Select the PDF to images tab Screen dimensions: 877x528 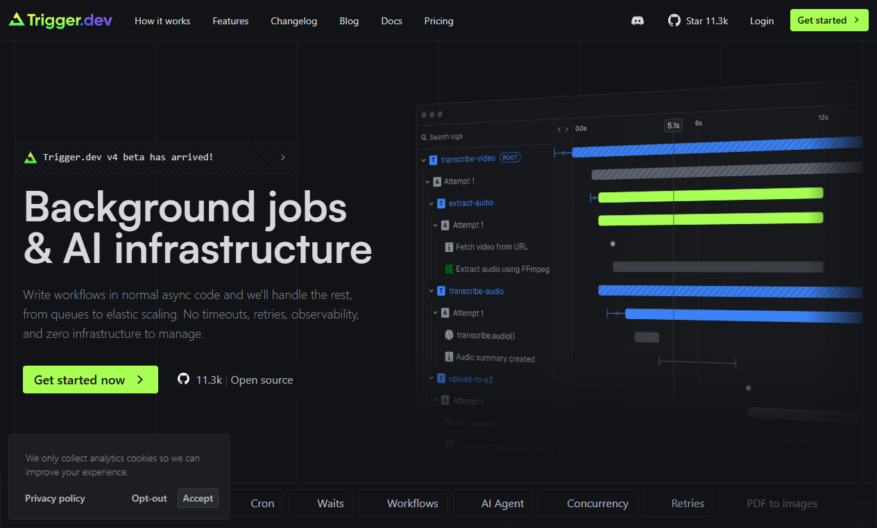pos(782,503)
